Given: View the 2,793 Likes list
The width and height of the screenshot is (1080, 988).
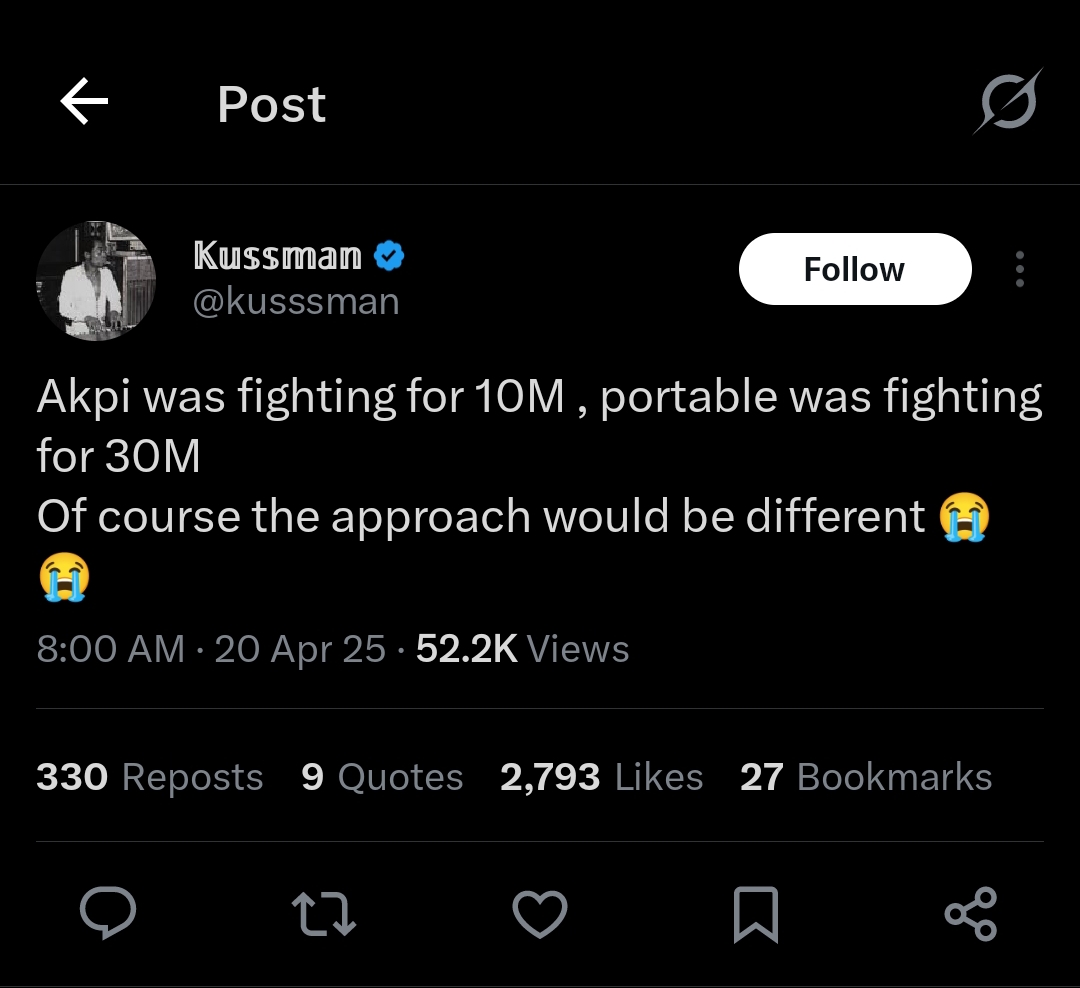Looking at the screenshot, I should point(601,777).
